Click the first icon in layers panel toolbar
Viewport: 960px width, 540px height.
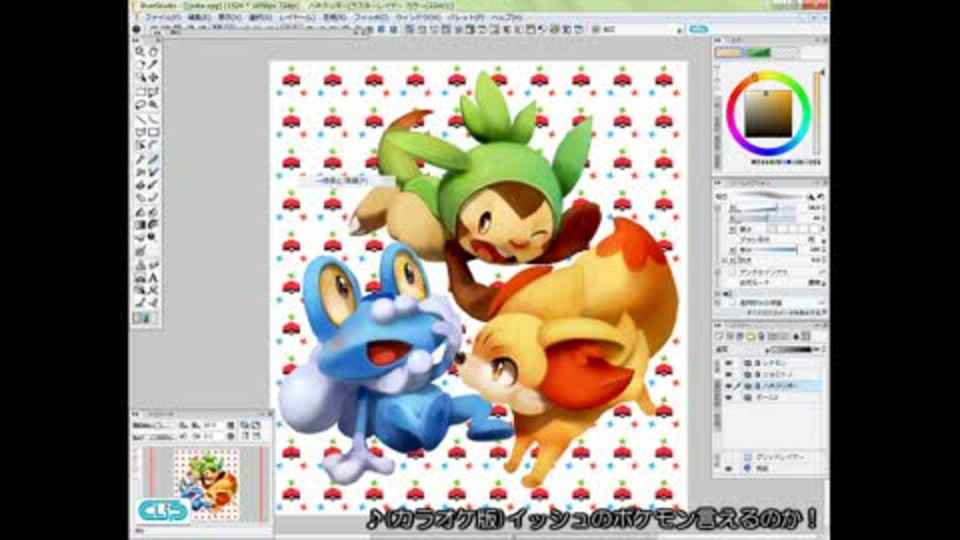click(721, 336)
